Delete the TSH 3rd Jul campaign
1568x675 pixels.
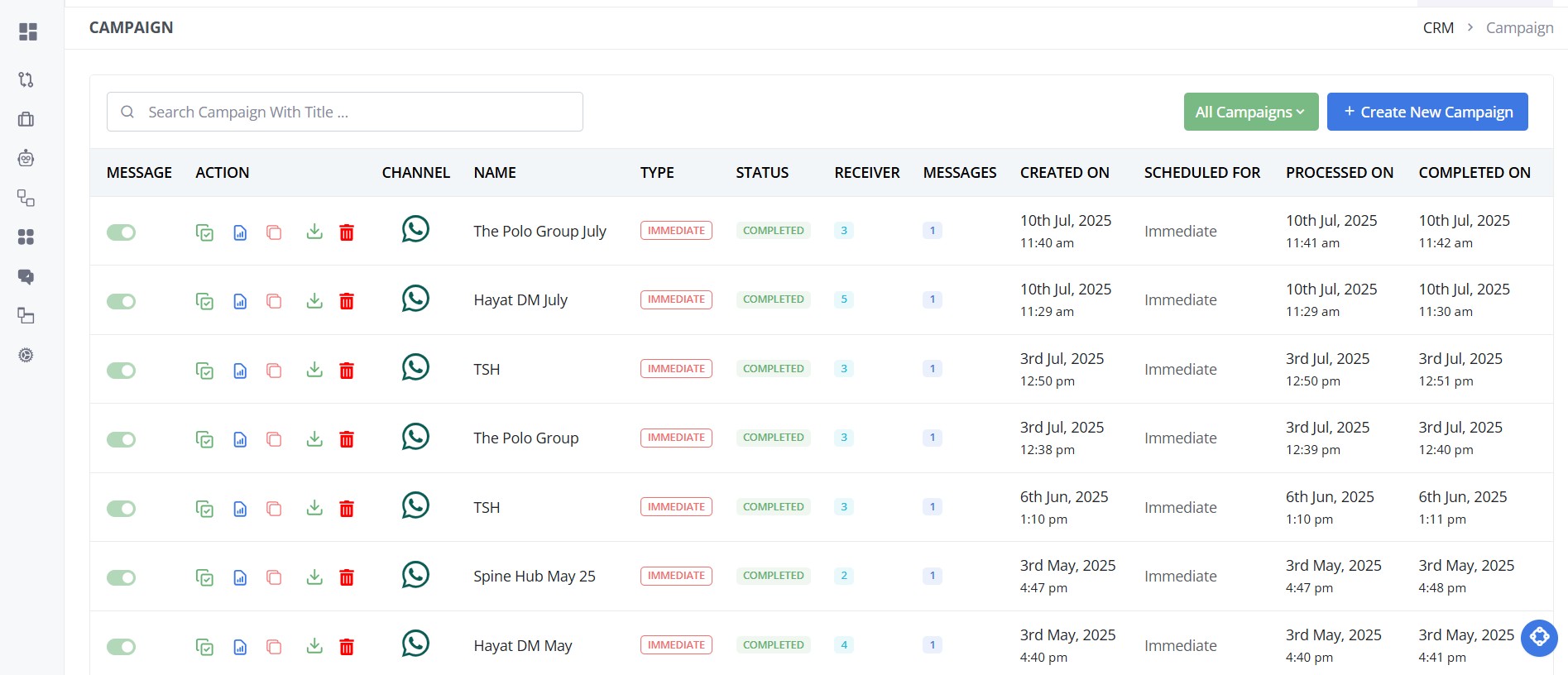point(347,371)
